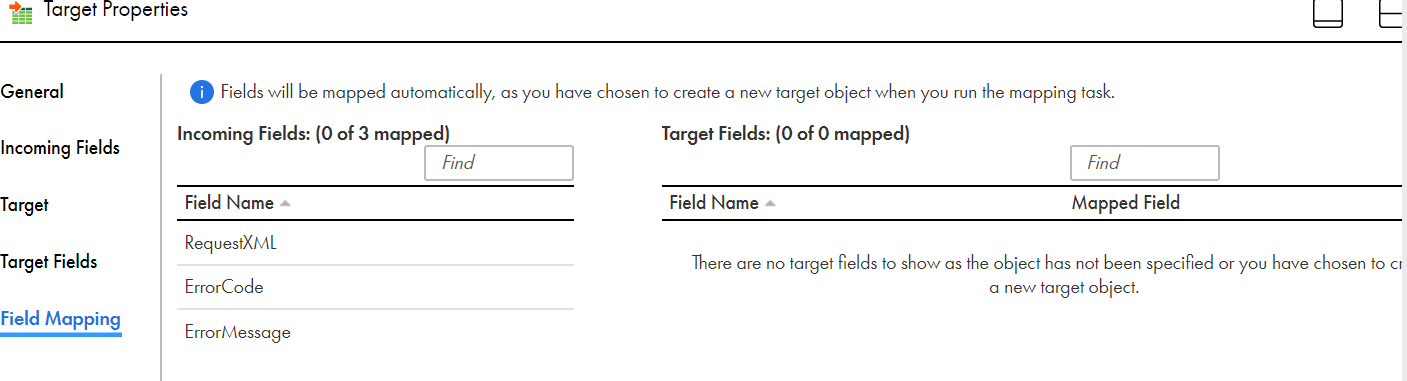
Task: Focus the Find box under Target Fields
Action: point(1144,163)
